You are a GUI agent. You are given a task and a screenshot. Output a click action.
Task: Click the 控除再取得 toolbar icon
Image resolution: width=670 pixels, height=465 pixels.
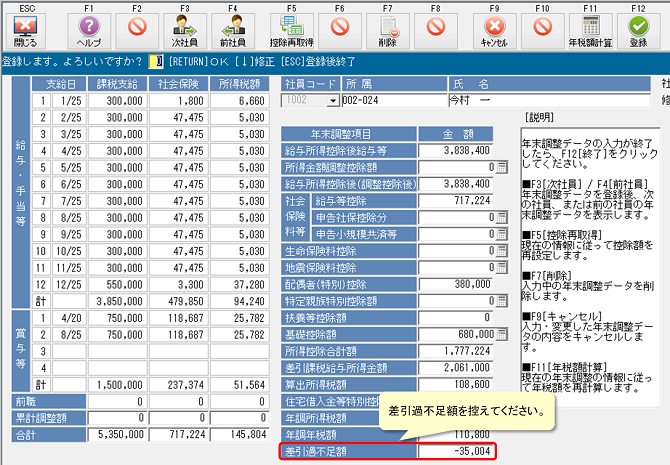292,30
